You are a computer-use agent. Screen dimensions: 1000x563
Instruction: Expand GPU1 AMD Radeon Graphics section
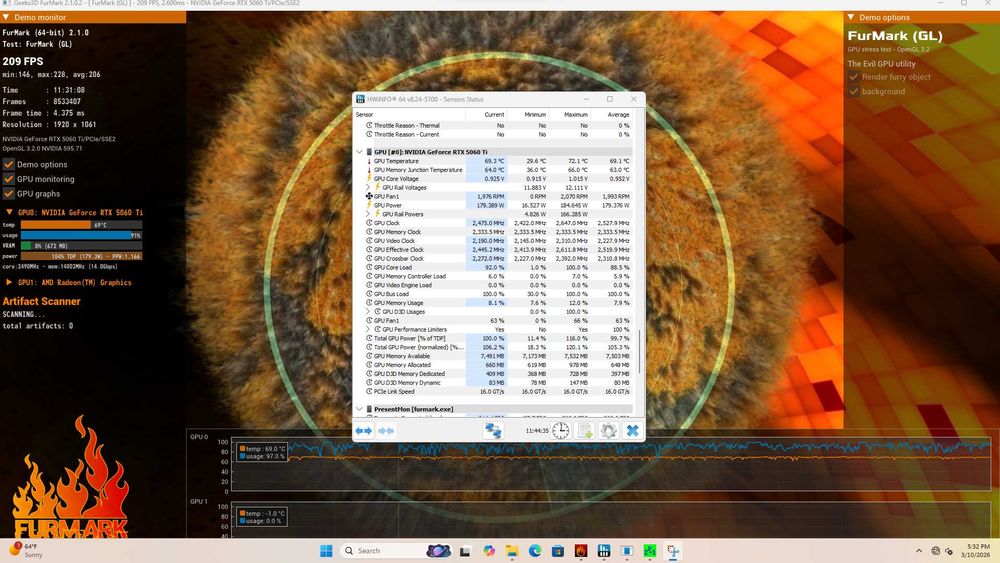[x=9, y=282]
